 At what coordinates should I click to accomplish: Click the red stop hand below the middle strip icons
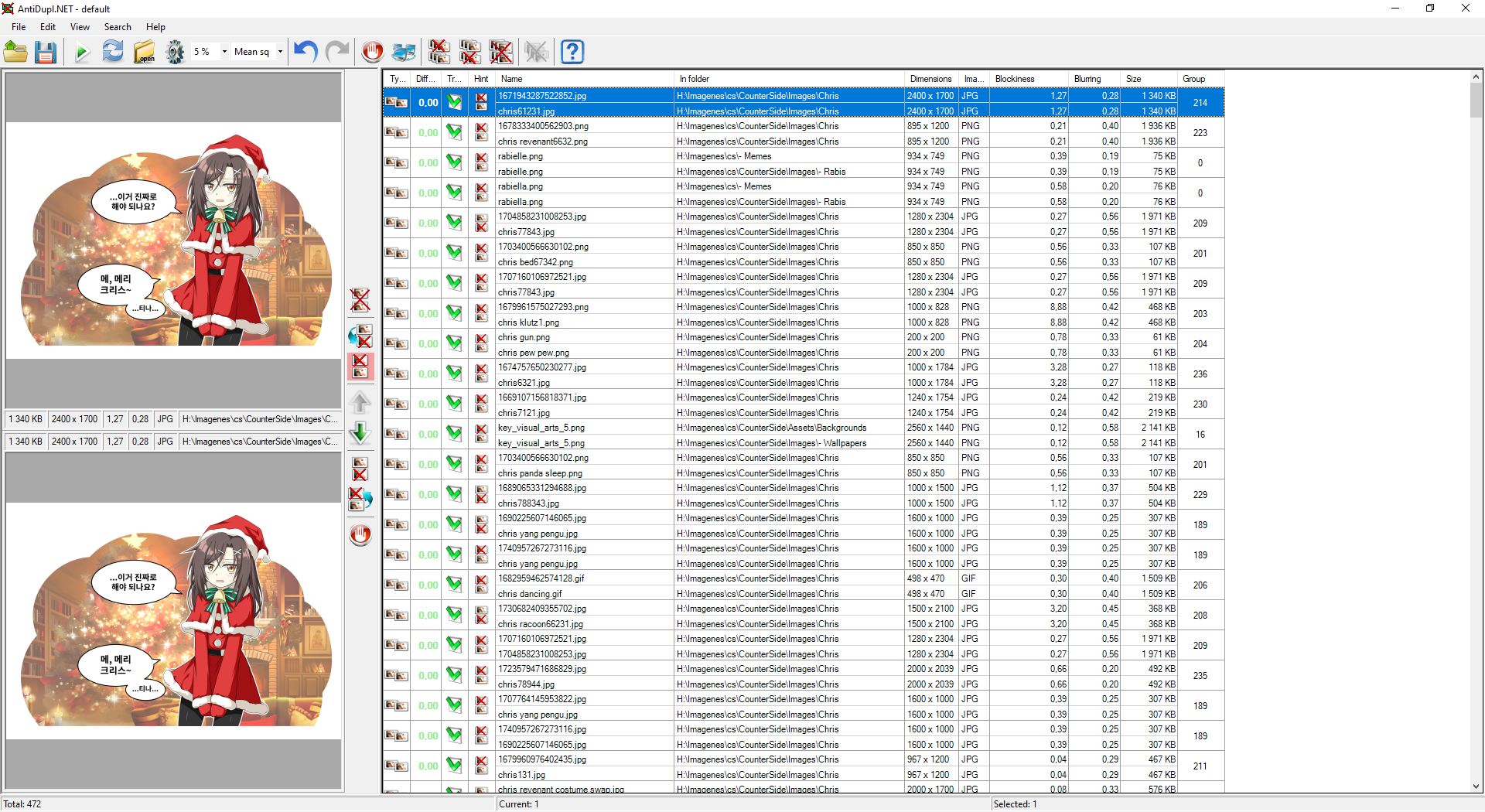click(360, 534)
